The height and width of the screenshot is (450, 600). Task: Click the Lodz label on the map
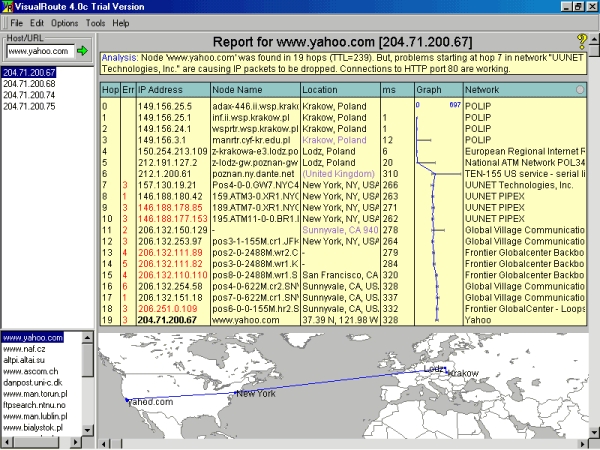pyautogui.click(x=434, y=369)
